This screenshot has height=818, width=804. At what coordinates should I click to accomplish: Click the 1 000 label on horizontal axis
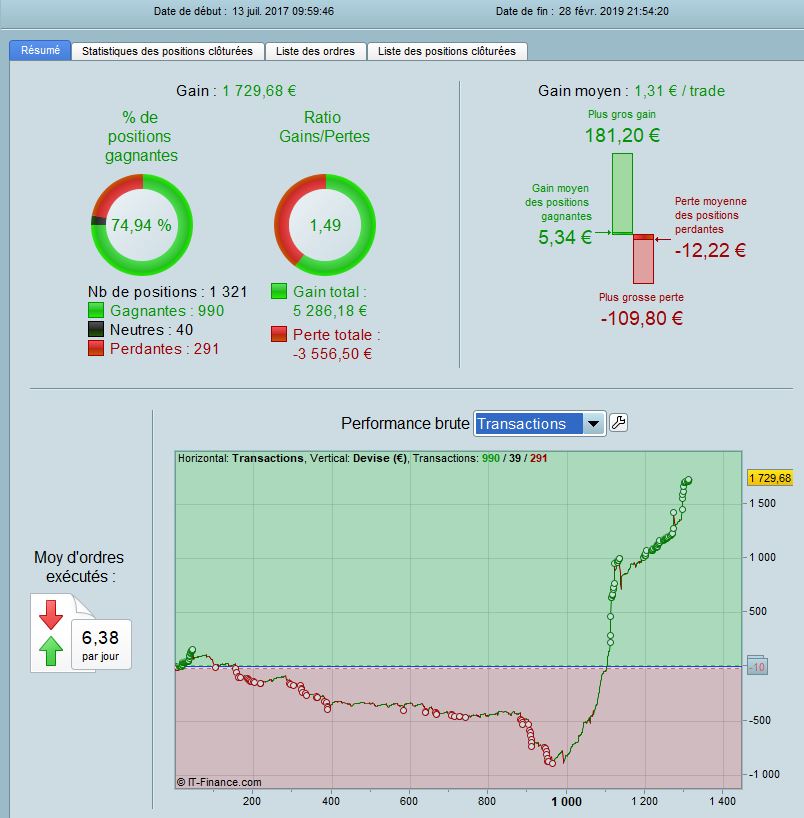(566, 801)
